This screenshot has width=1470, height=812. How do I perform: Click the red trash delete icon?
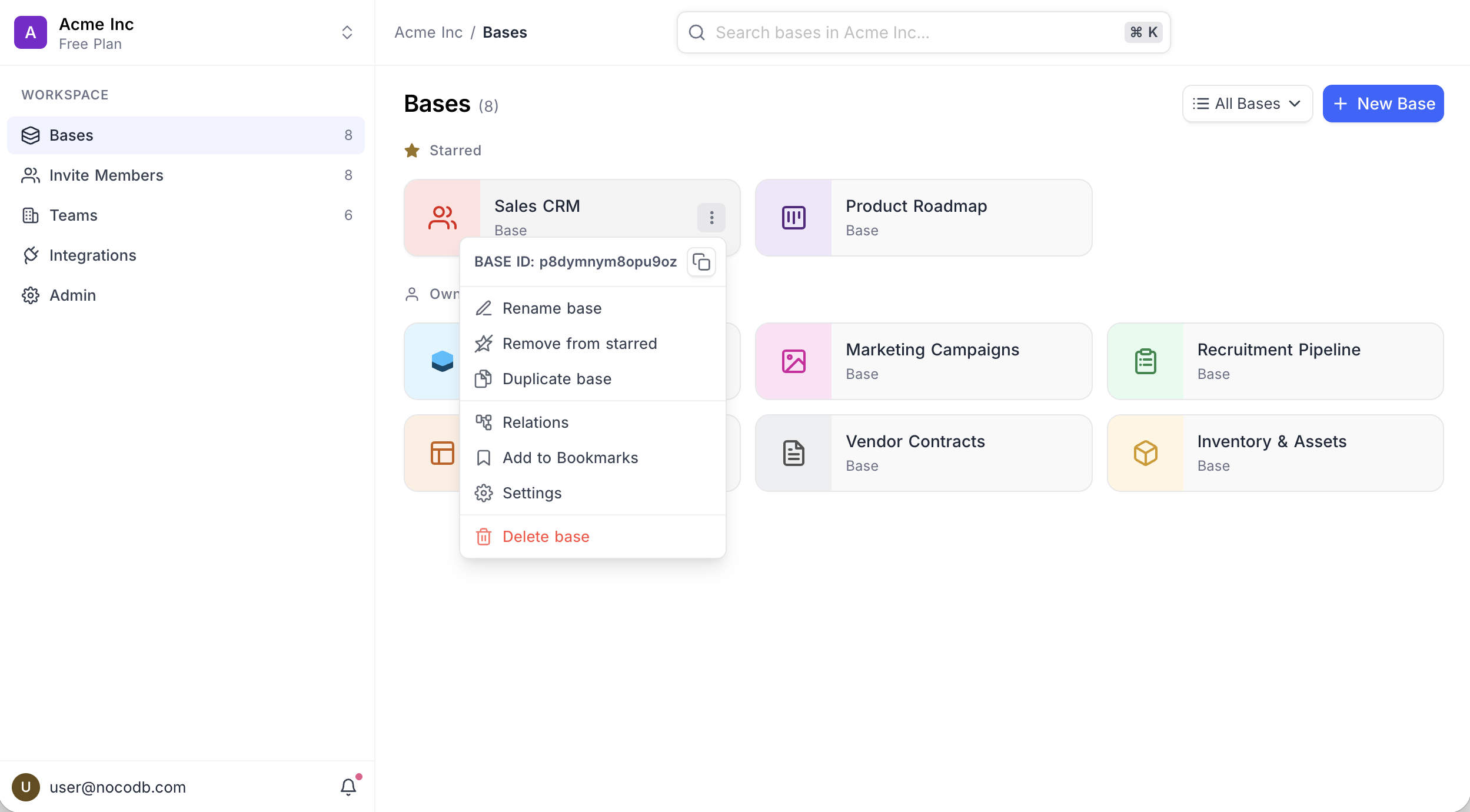(484, 537)
